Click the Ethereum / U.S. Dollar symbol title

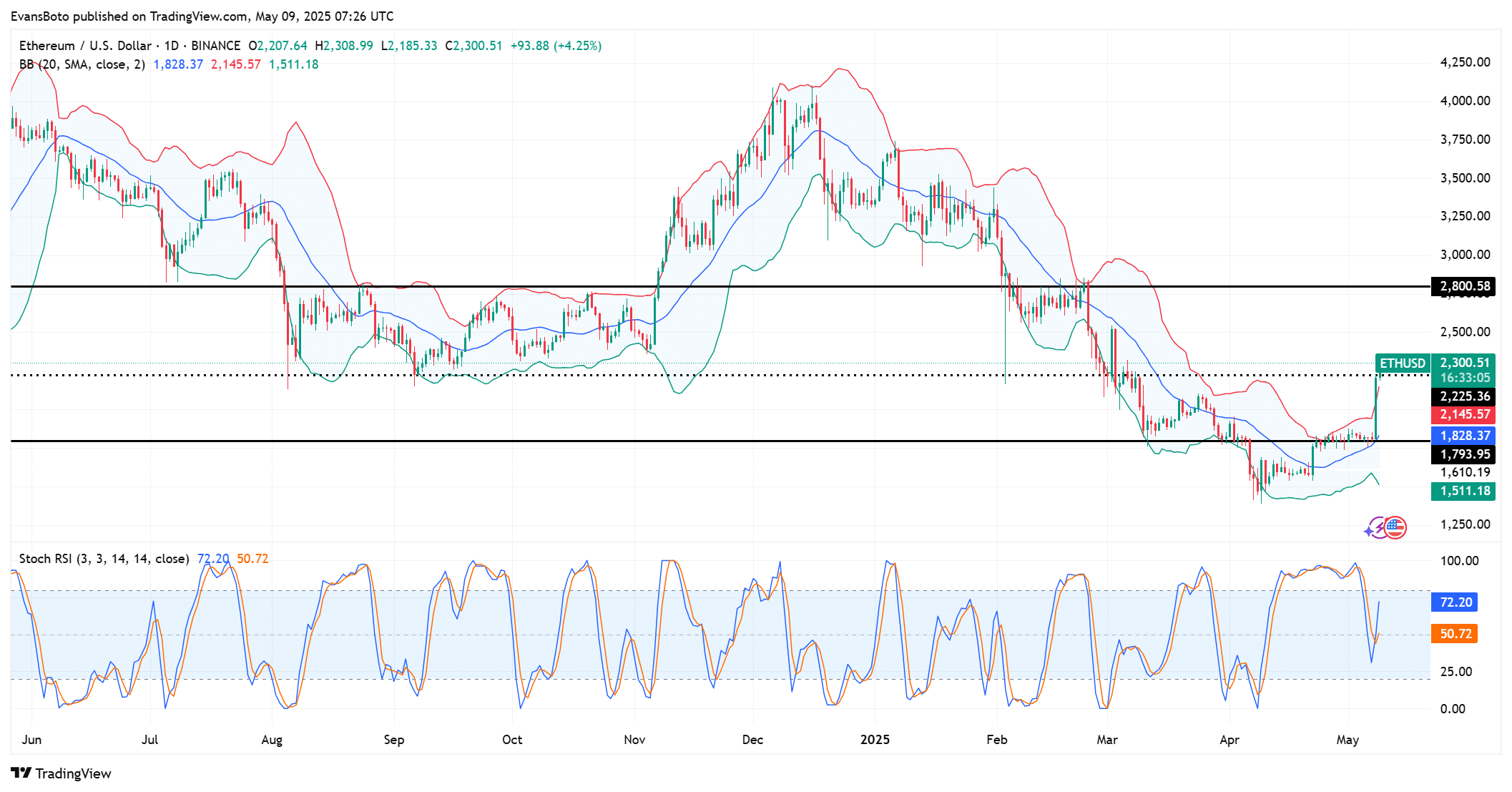tap(85, 46)
